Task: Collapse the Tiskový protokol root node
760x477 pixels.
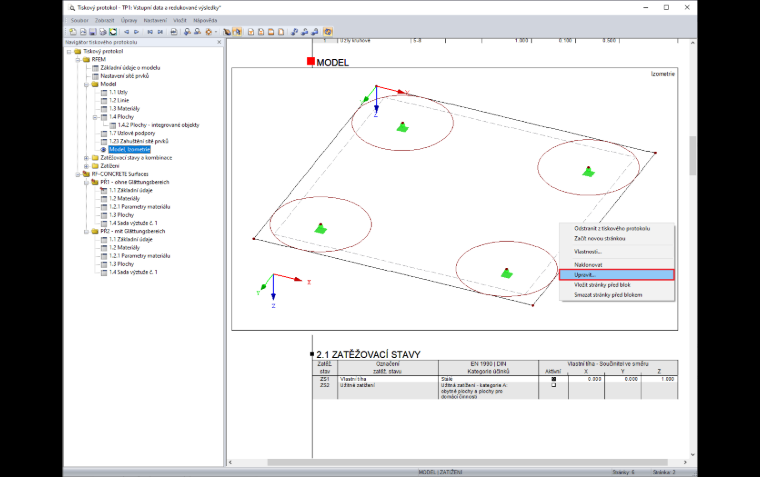Action: (x=69, y=51)
